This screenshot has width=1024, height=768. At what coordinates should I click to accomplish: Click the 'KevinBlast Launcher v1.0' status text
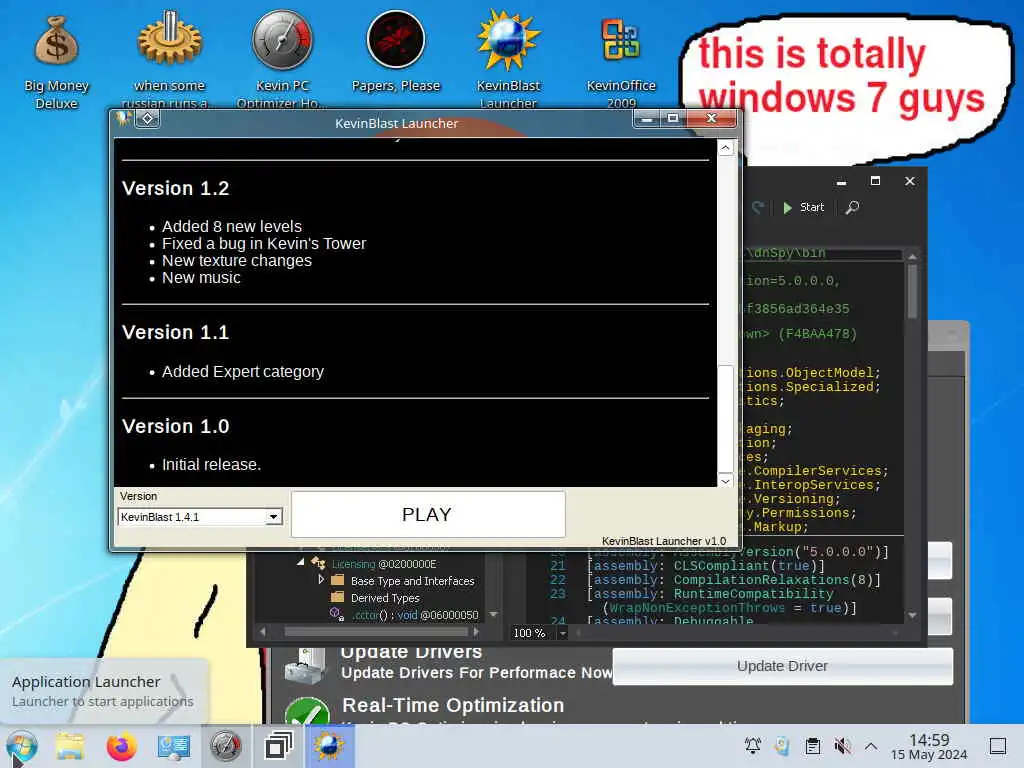click(664, 541)
